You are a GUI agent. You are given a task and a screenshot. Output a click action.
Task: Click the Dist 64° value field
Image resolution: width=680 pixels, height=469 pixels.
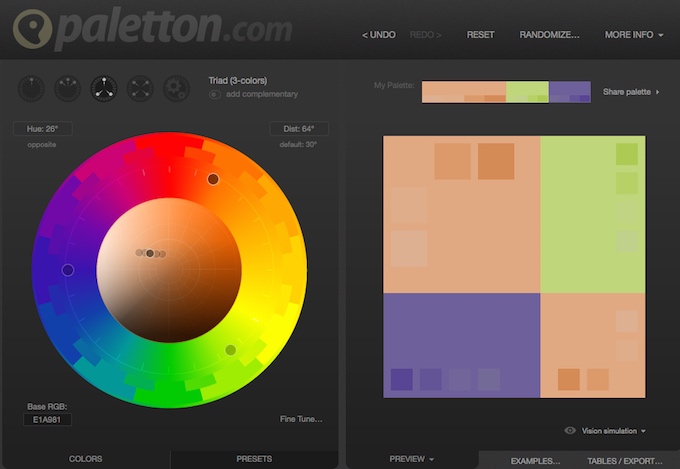pos(299,129)
